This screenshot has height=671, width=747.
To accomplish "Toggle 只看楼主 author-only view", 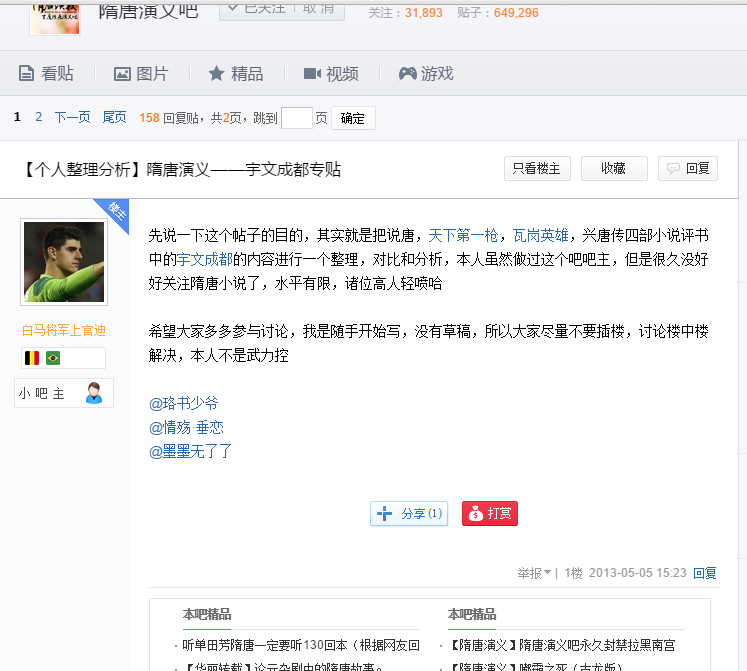I will coord(537,168).
